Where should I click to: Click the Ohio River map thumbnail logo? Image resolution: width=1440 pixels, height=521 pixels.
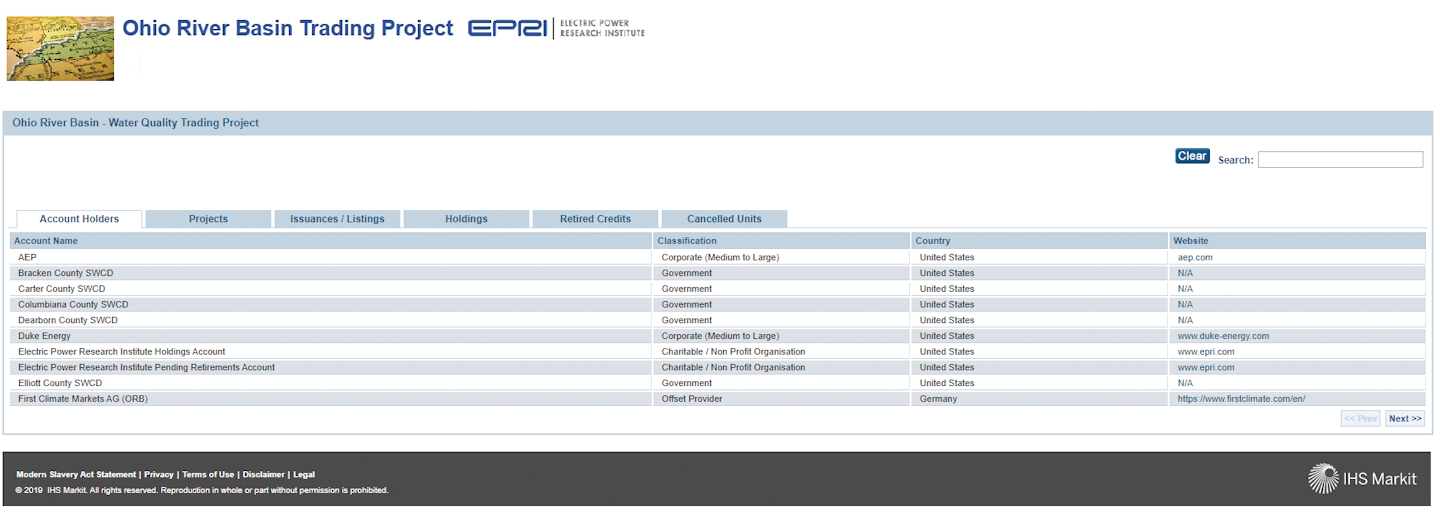[x=60, y=48]
